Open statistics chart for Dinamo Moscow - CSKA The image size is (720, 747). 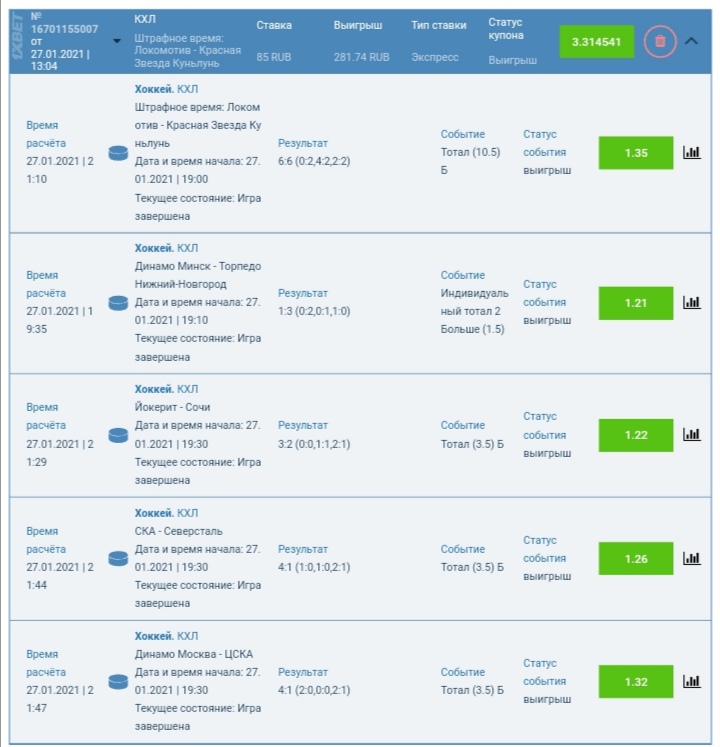pos(692,682)
